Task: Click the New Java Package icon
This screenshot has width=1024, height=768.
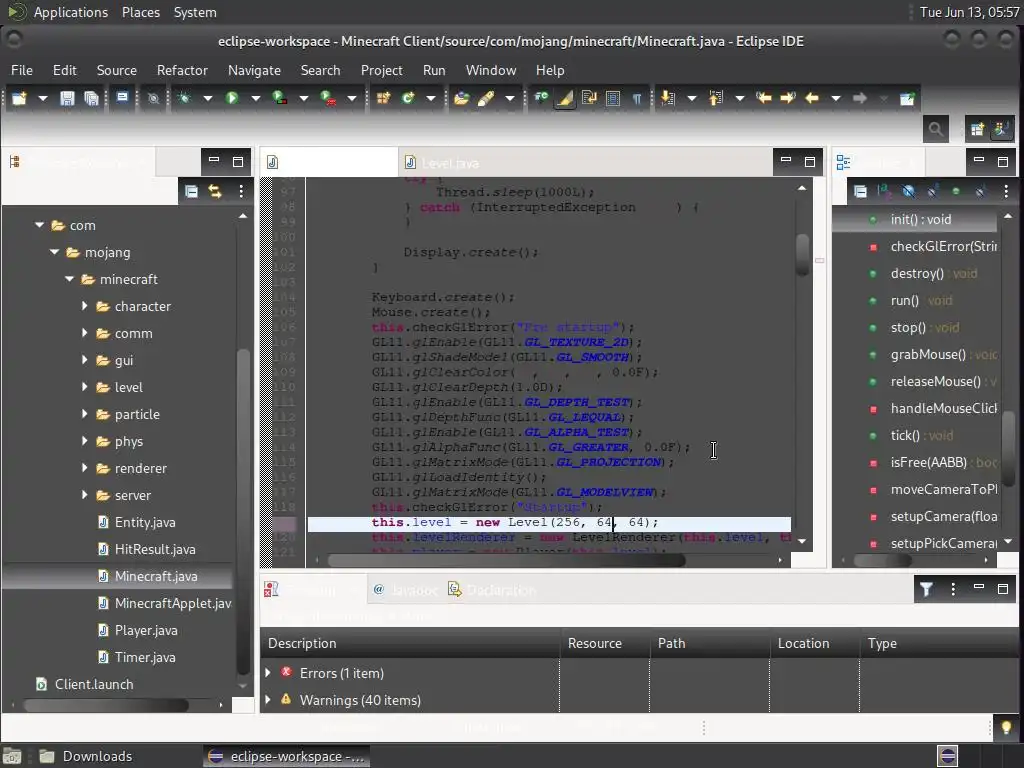Action: pyautogui.click(x=383, y=98)
